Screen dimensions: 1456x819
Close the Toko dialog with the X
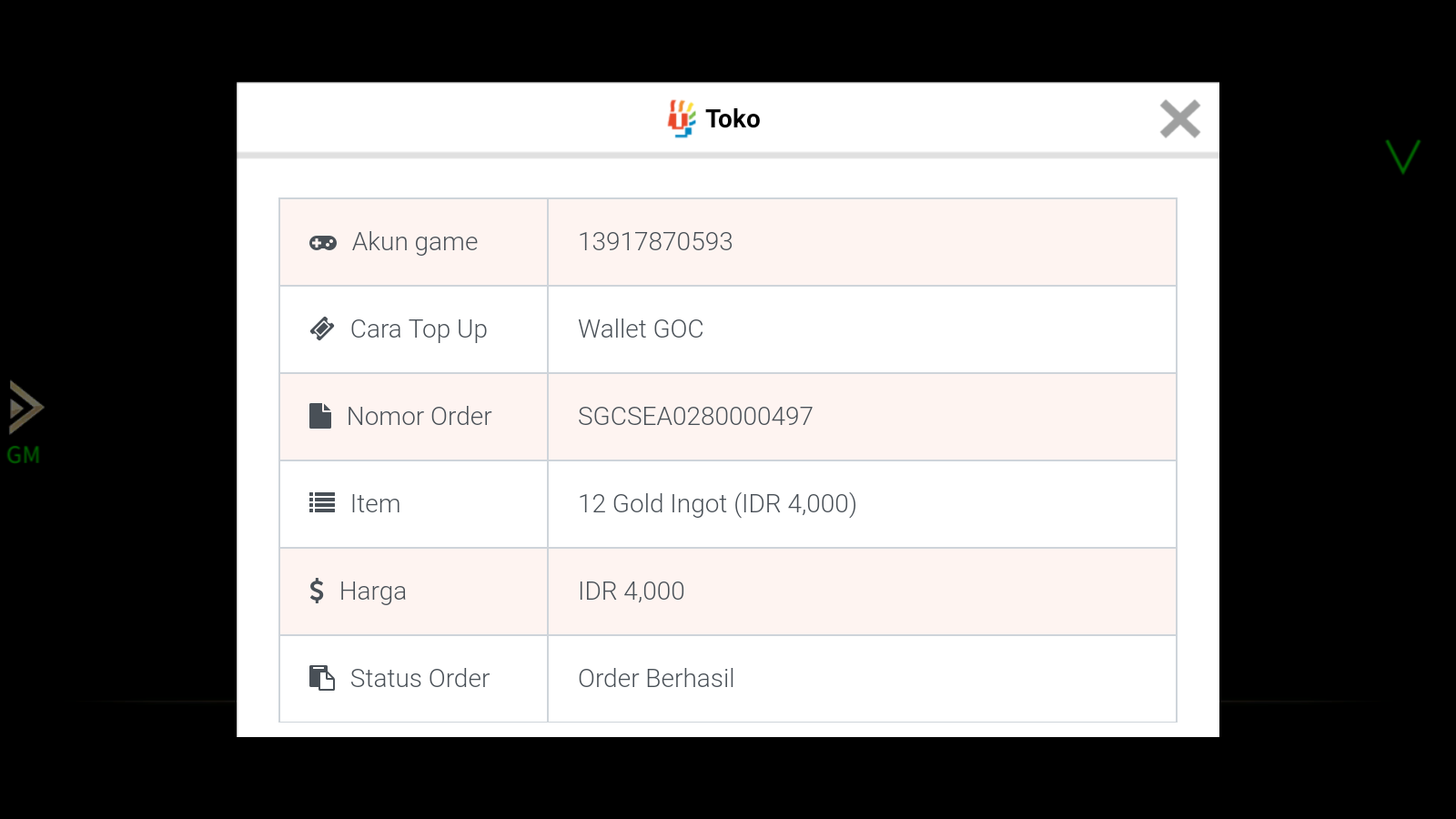pos(1180,119)
